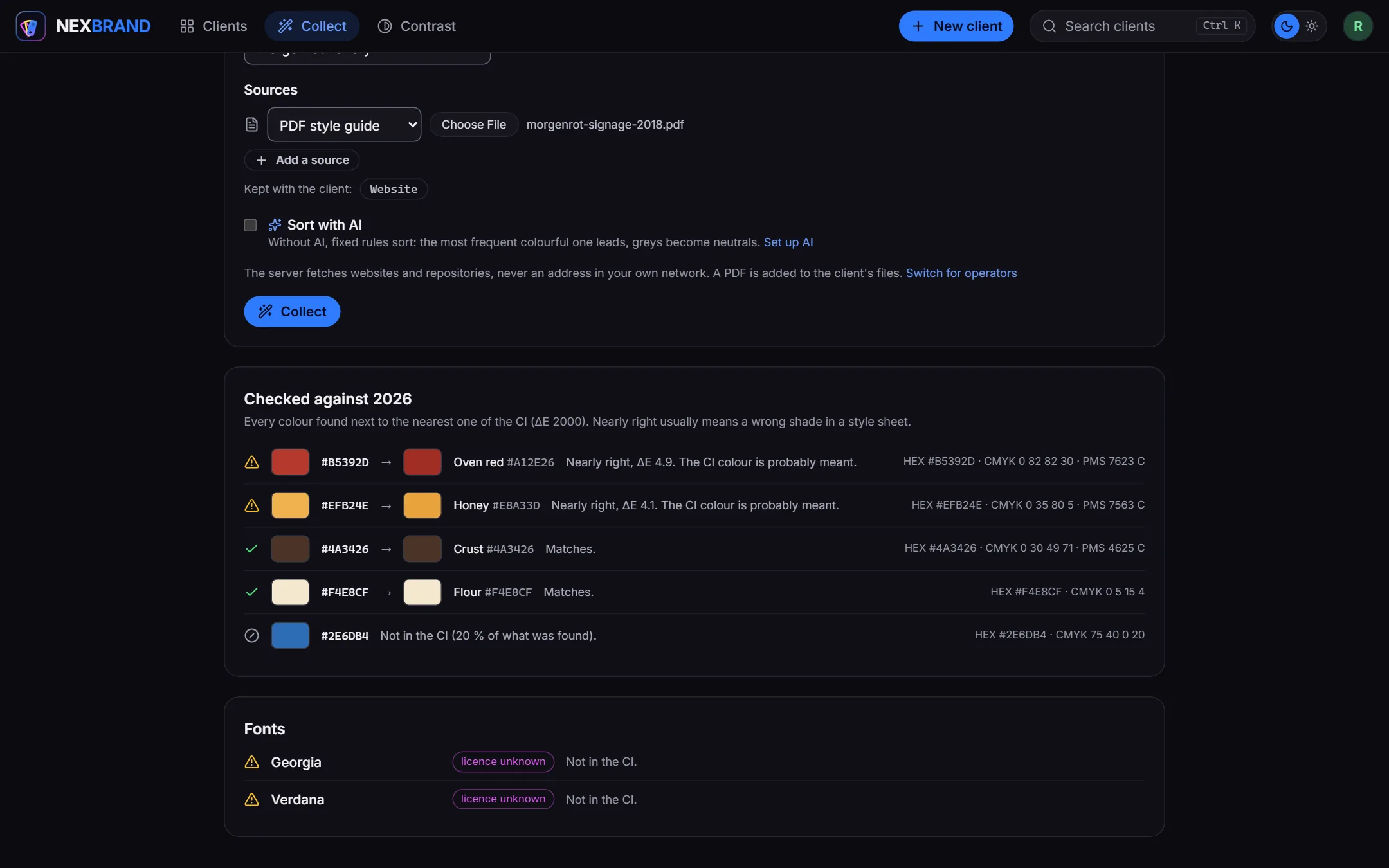Click the Checked against 2026 heading
The width and height of the screenshot is (1389, 868).
pos(328,399)
